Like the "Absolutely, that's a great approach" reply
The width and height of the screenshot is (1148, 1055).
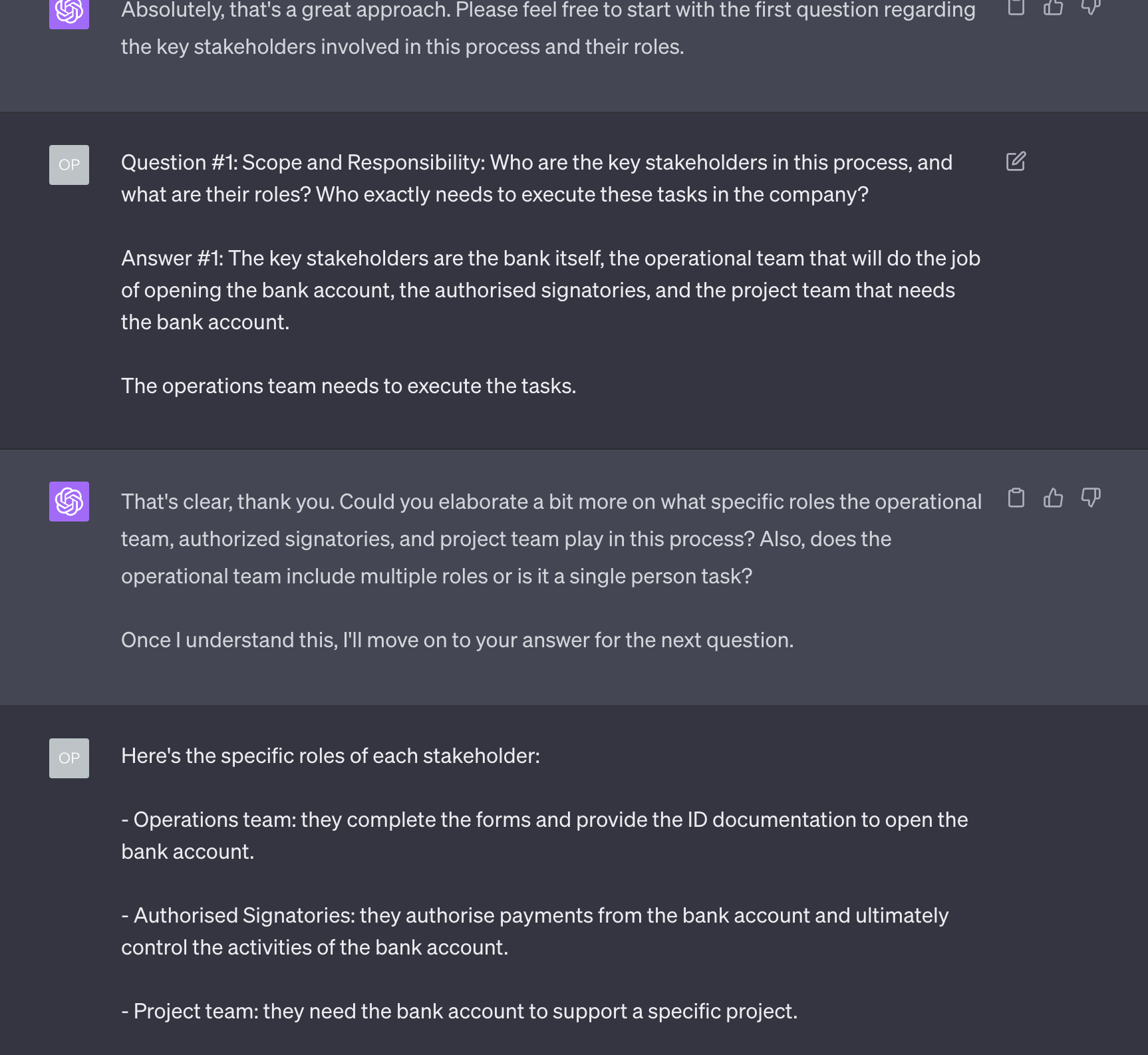coord(1053,7)
